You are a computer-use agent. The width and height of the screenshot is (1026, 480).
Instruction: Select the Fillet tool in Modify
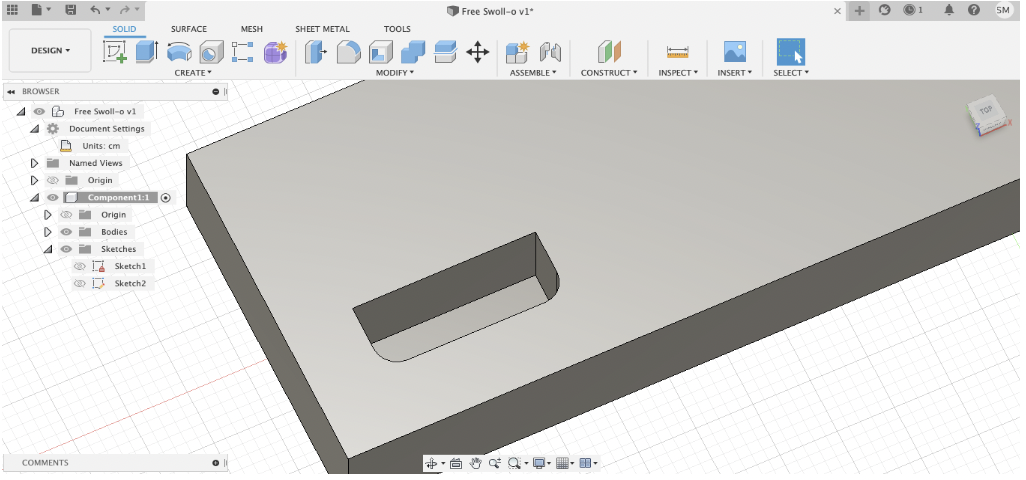point(348,52)
